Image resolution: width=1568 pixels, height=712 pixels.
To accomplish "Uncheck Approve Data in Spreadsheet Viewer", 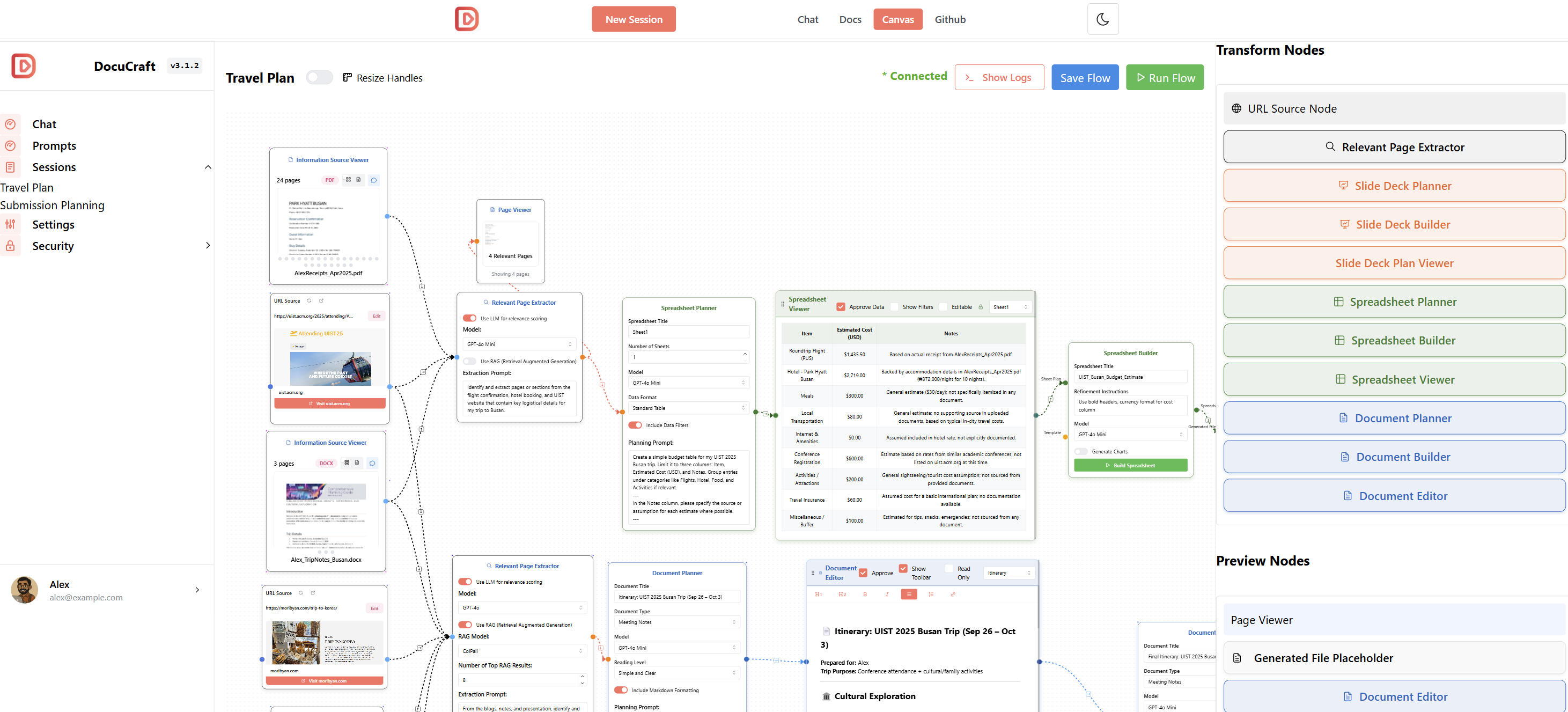I will [841, 307].
